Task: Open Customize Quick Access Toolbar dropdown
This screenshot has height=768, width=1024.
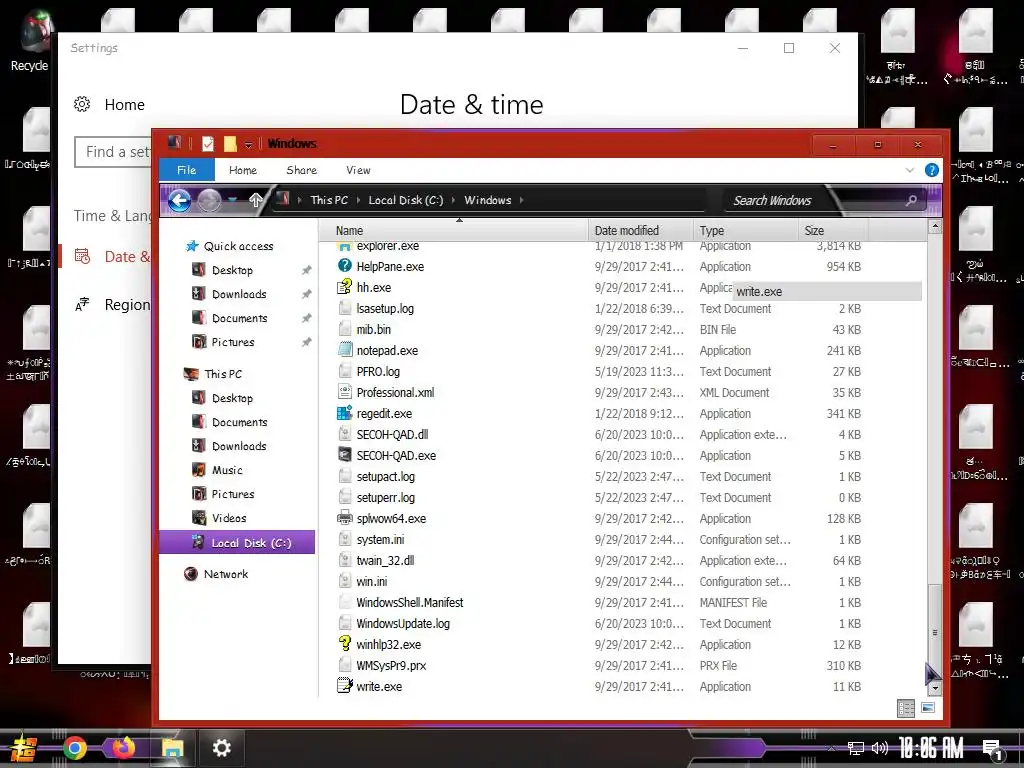Action: (x=248, y=144)
